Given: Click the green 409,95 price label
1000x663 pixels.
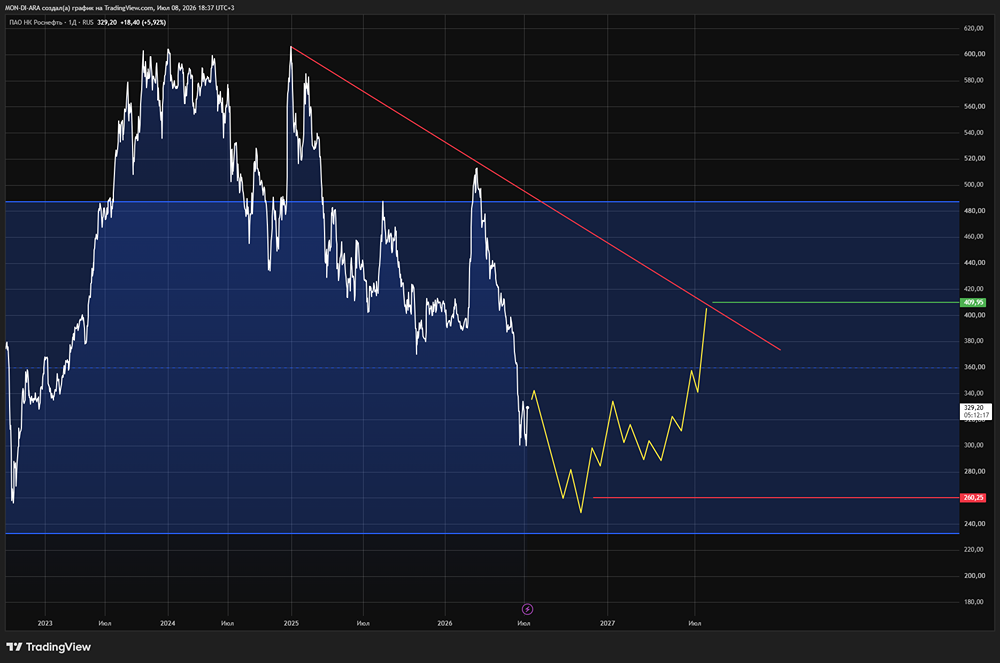Looking at the screenshot, I should pos(973,302).
